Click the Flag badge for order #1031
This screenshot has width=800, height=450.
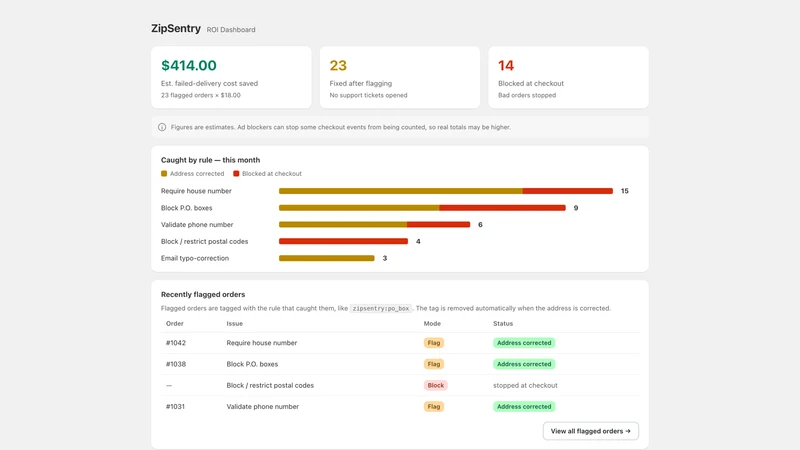click(434, 407)
